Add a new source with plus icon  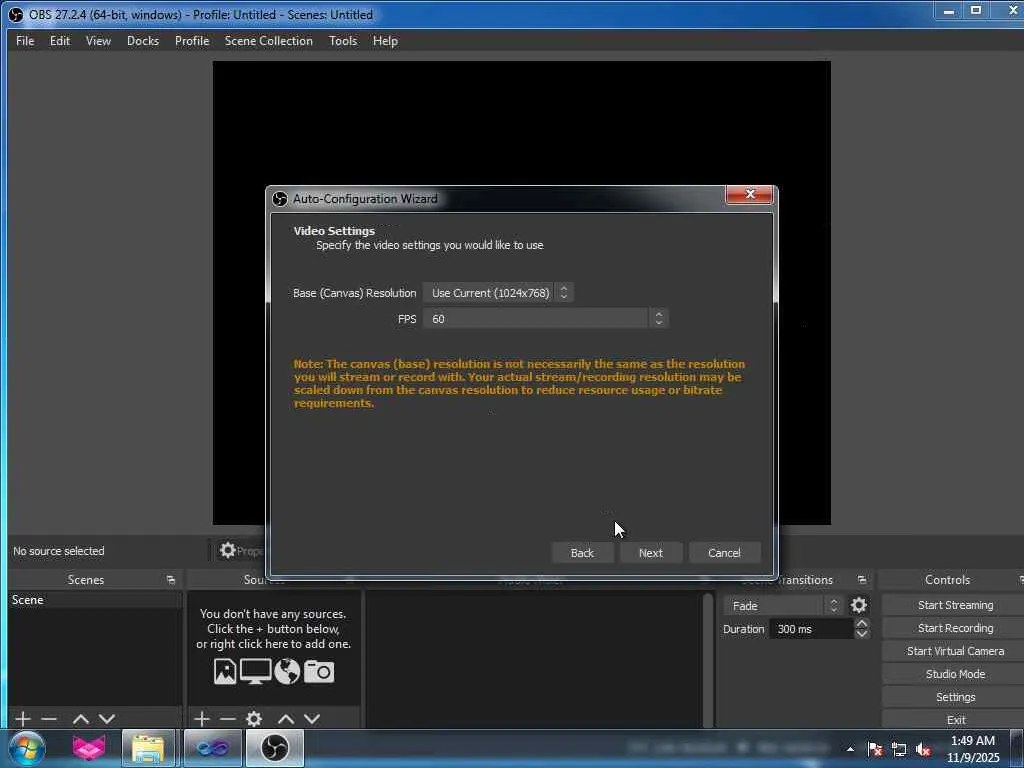[202, 719]
